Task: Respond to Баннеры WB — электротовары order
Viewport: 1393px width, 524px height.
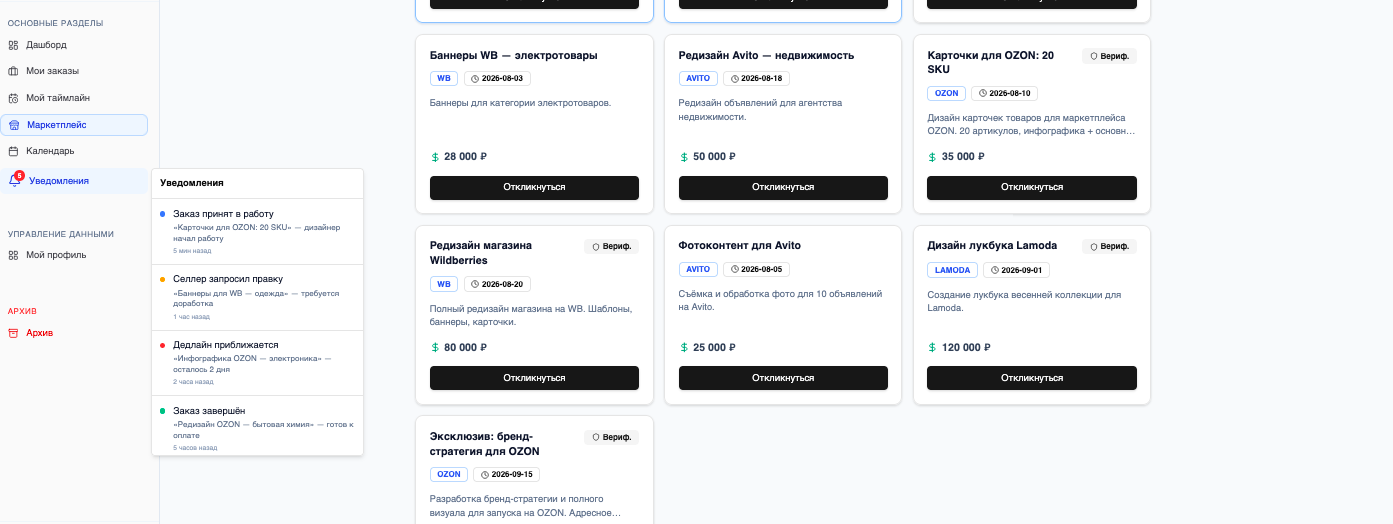Action: click(x=534, y=188)
